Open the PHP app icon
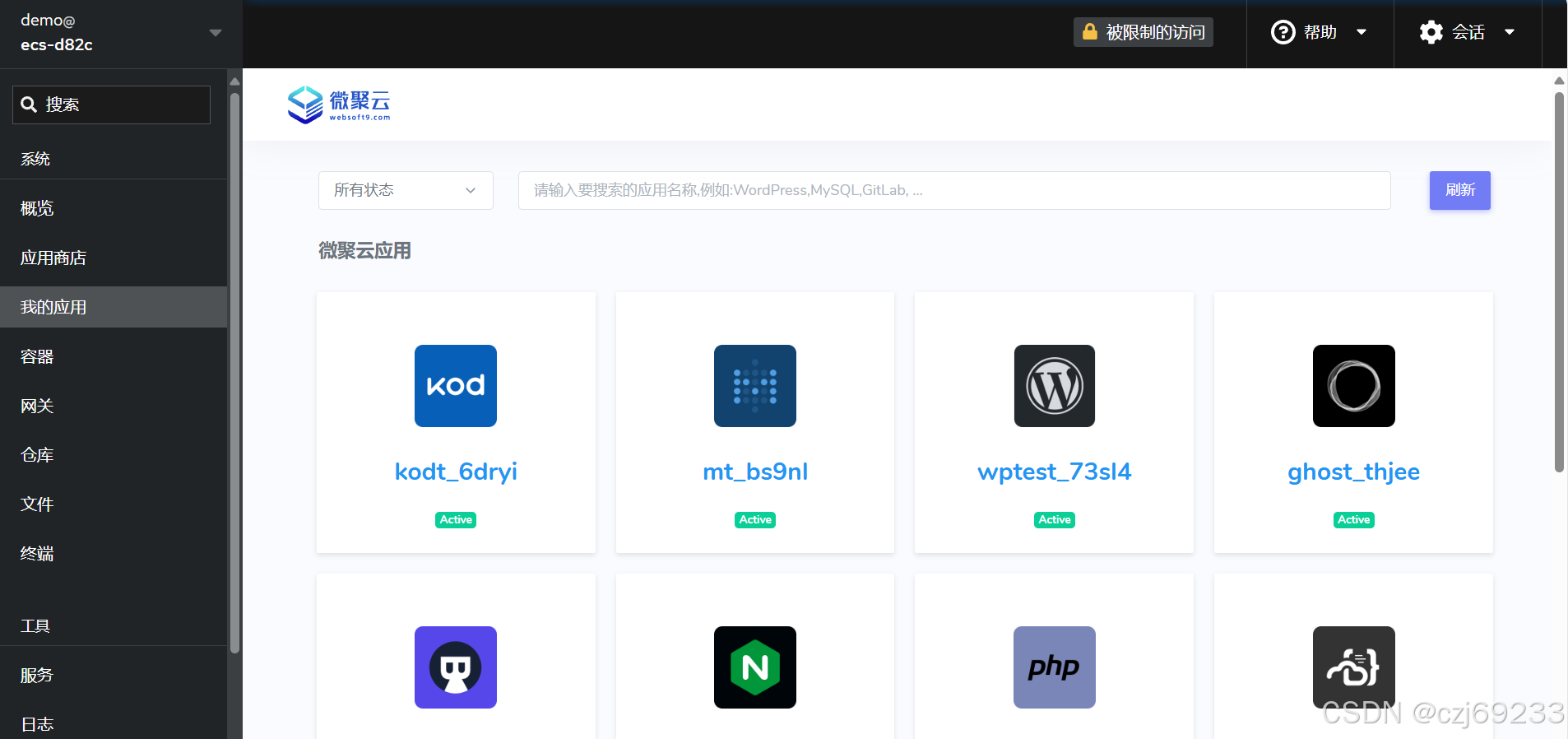This screenshot has width=1568, height=739. pyautogui.click(x=1055, y=667)
